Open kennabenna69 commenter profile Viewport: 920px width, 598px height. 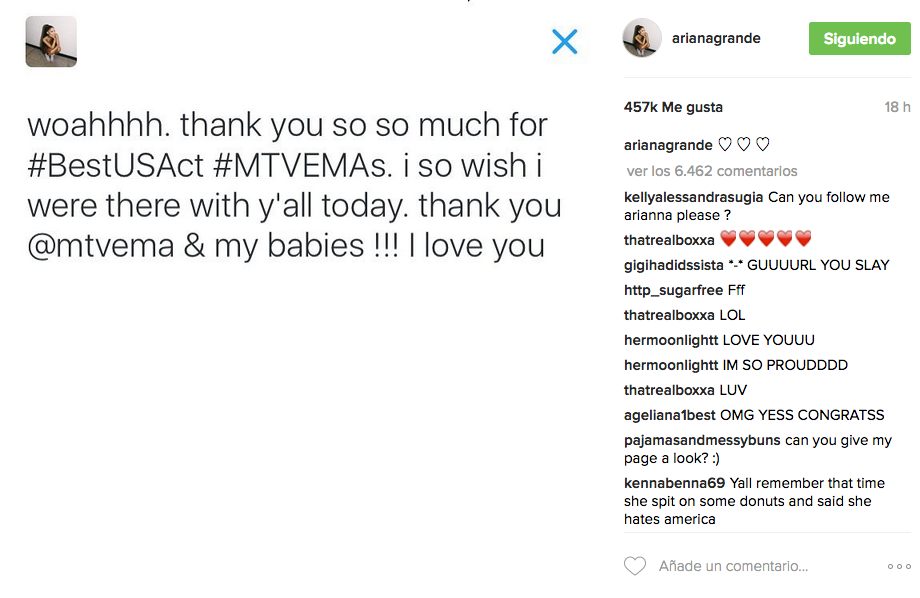[x=674, y=483]
